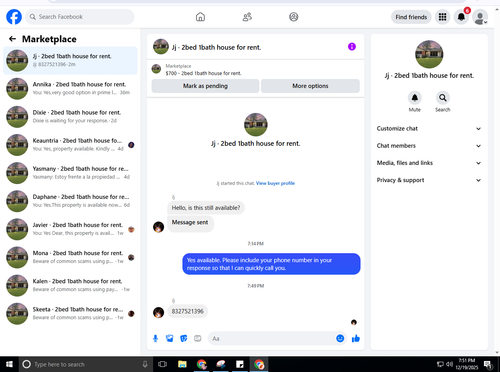Open the View buyer profile link
This screenshot has width=500, height=372.
pos(275,183)
